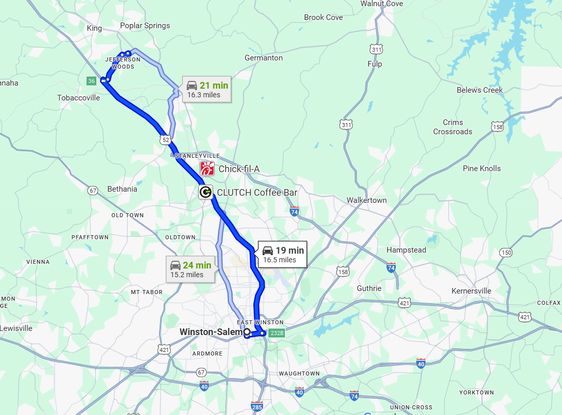562x415 pixels.
Task: Select the 19 min route label
Action: pyautogui.click(x=282, y=254)
